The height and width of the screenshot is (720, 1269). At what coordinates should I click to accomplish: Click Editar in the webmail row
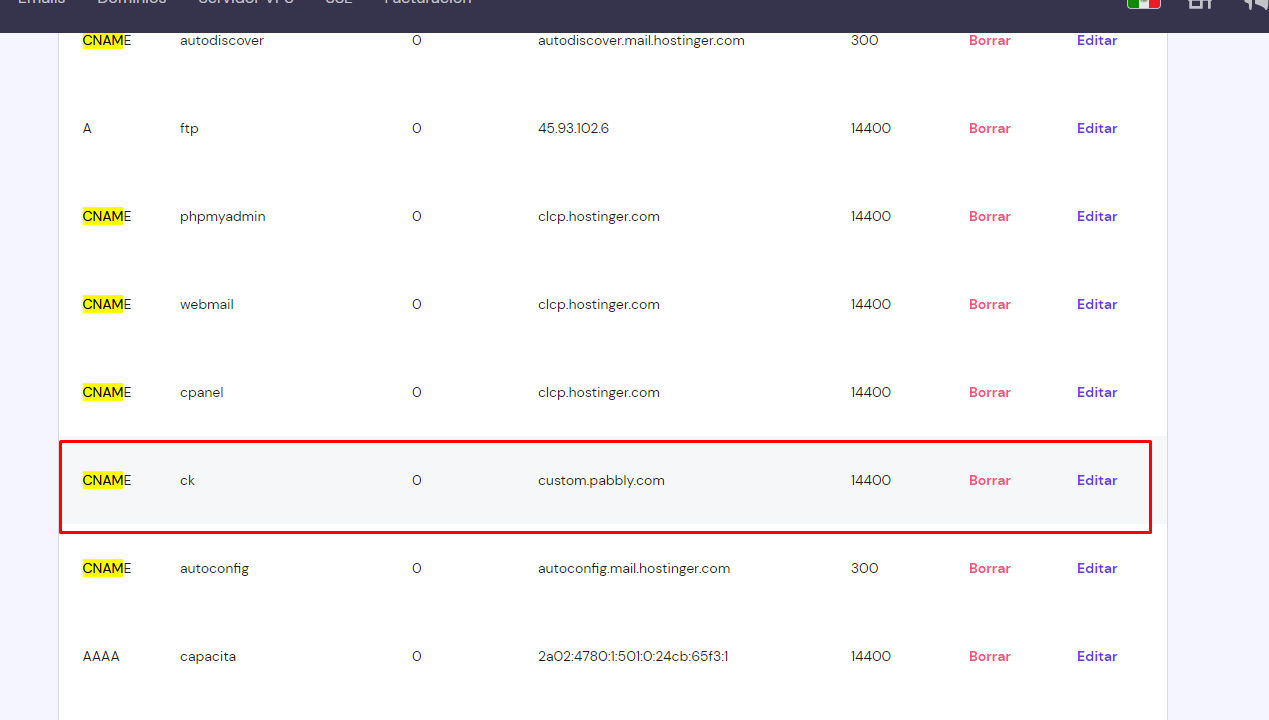tap(1097, 305)
